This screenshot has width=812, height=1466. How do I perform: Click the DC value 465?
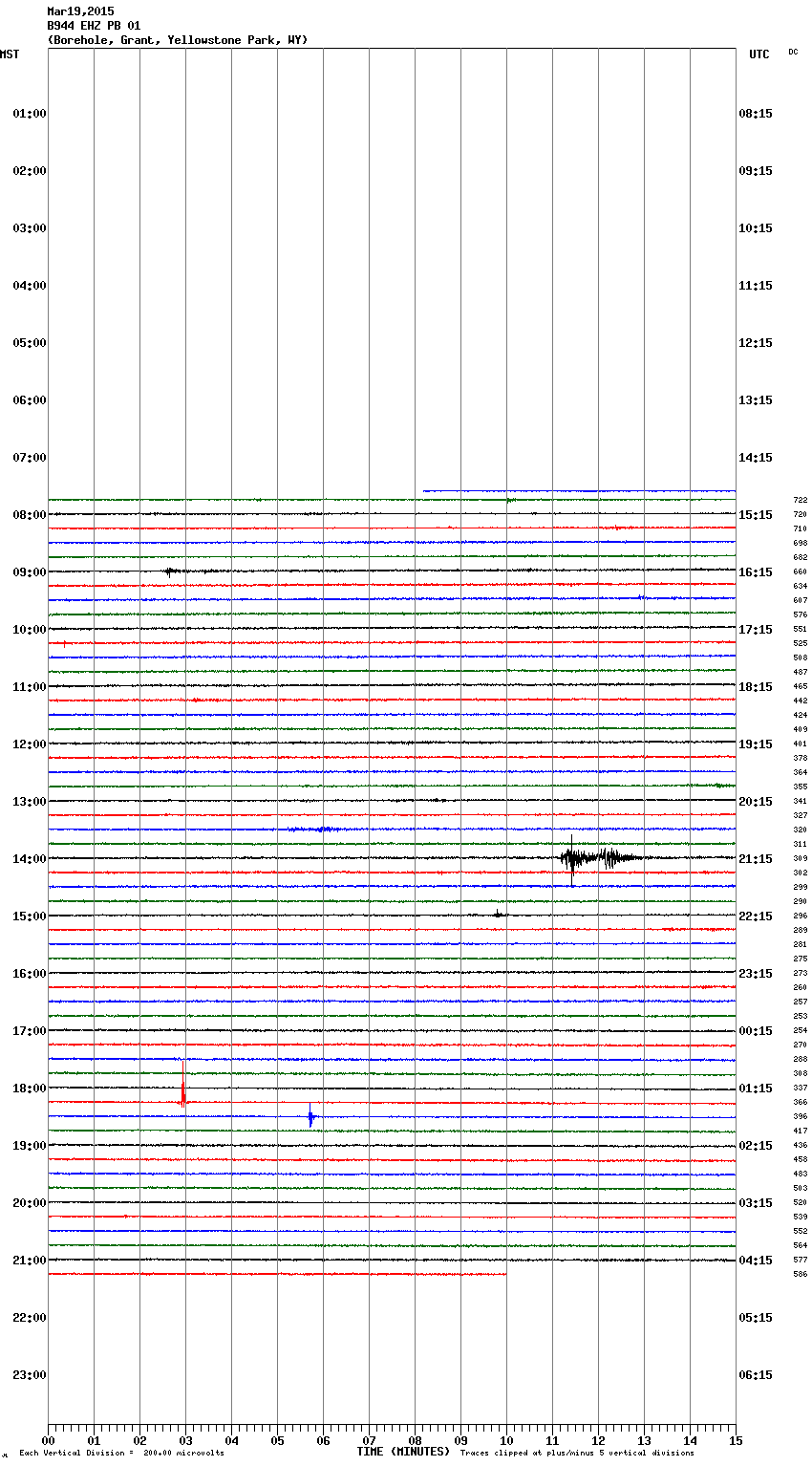pos(801,686)
